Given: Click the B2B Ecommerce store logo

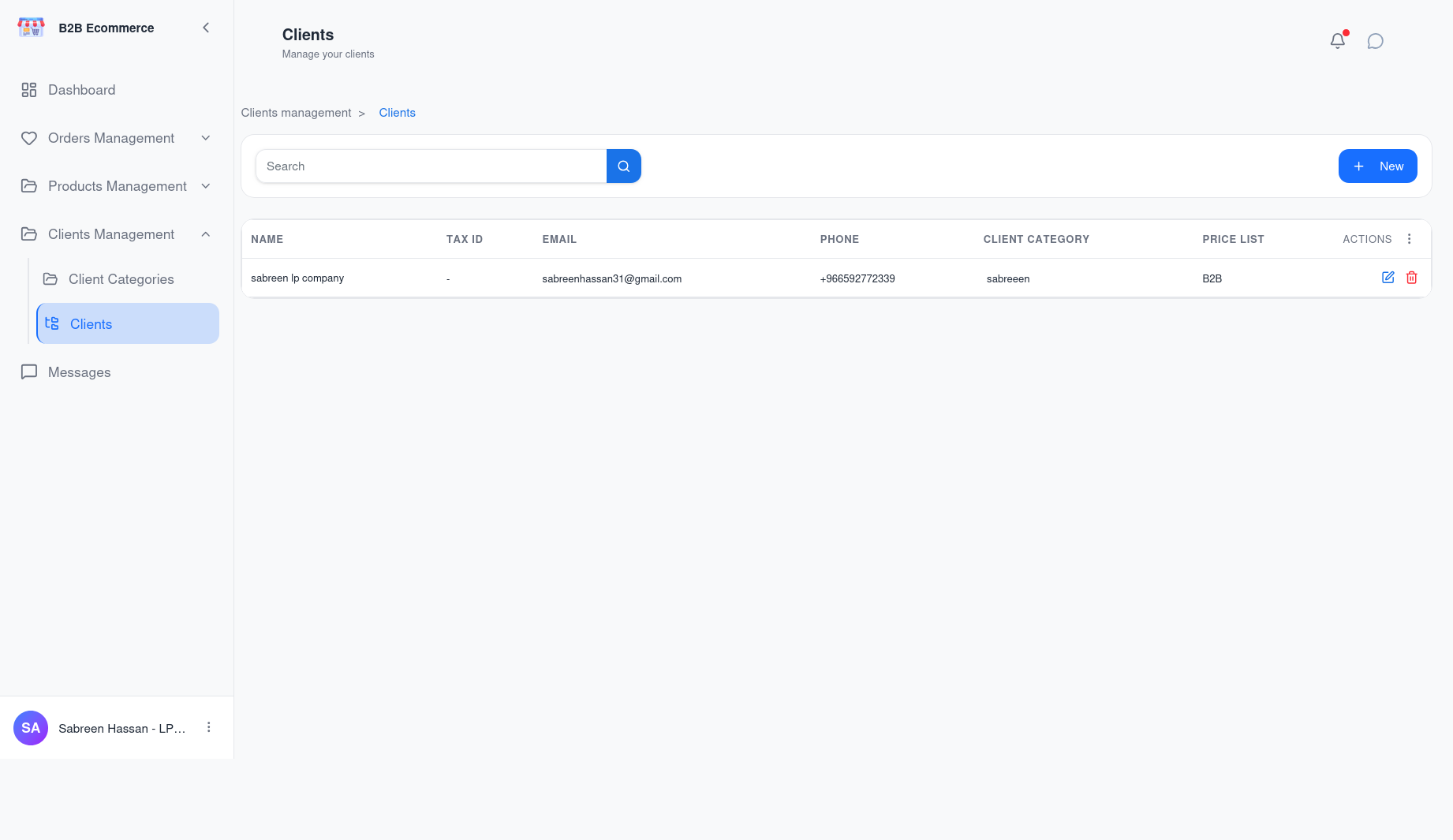Looking at the screenshot, I should pos(32,28).
